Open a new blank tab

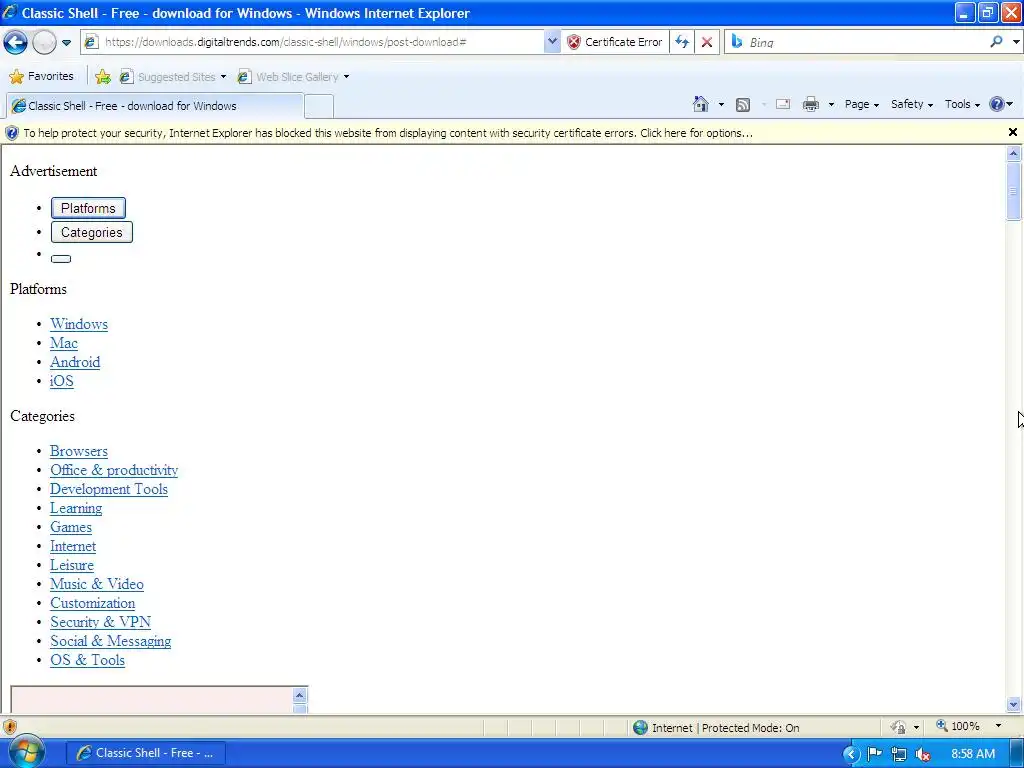coord(319,106)
